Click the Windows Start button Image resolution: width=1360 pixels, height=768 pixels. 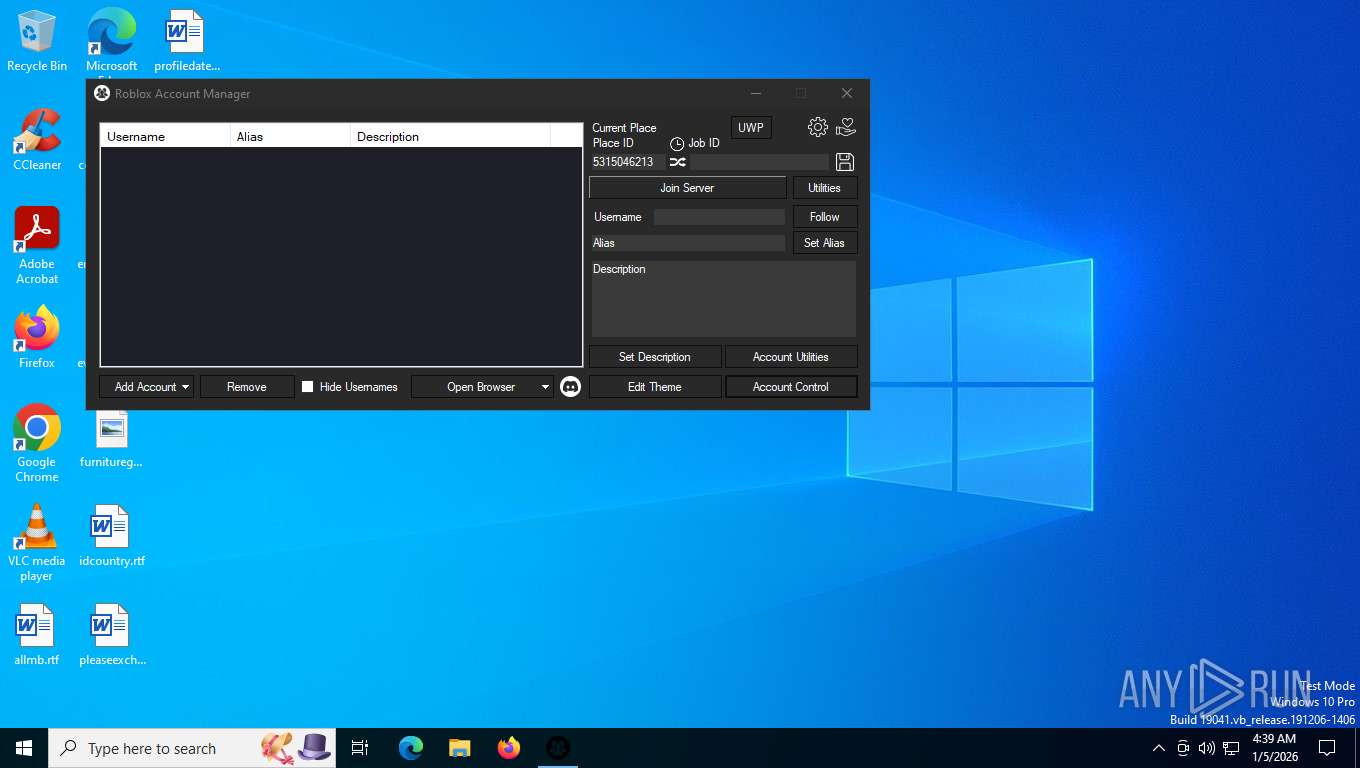point(24,748)
